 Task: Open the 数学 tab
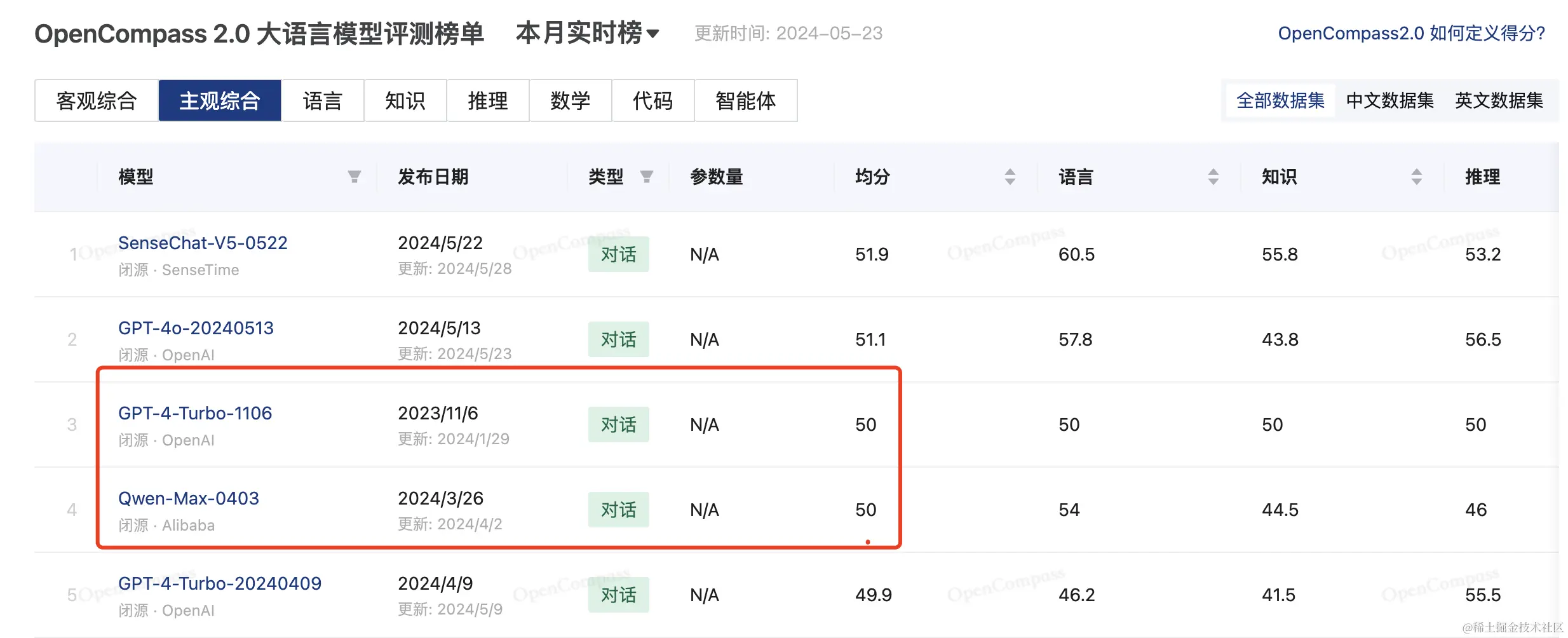point(571,100)
